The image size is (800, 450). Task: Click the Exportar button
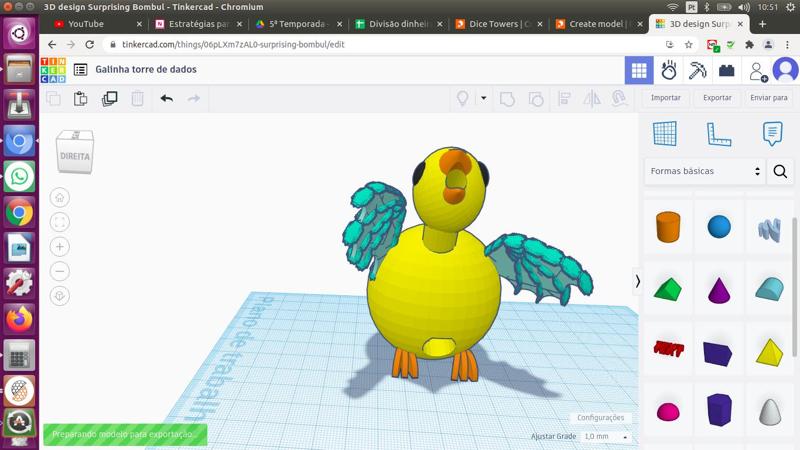pyautogui.click(x=717, y=97)
